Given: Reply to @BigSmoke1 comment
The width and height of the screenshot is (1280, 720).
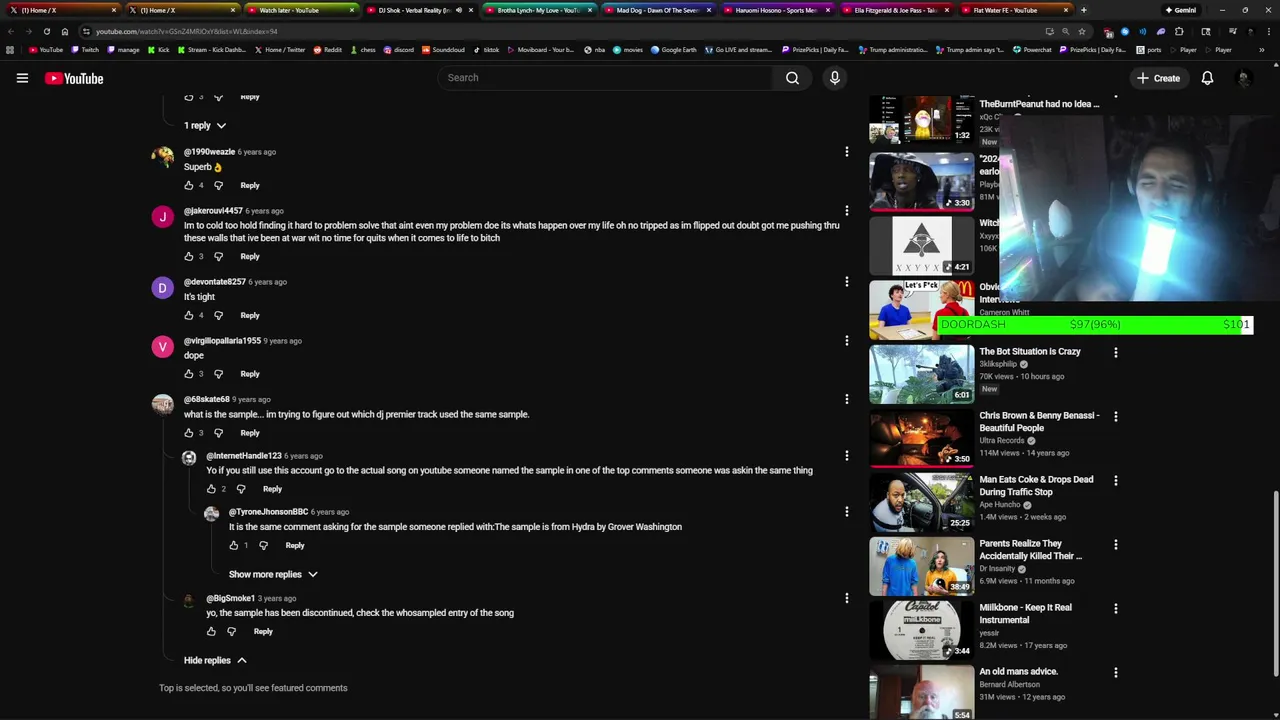Looking at the screenshot, I should 263,631.
